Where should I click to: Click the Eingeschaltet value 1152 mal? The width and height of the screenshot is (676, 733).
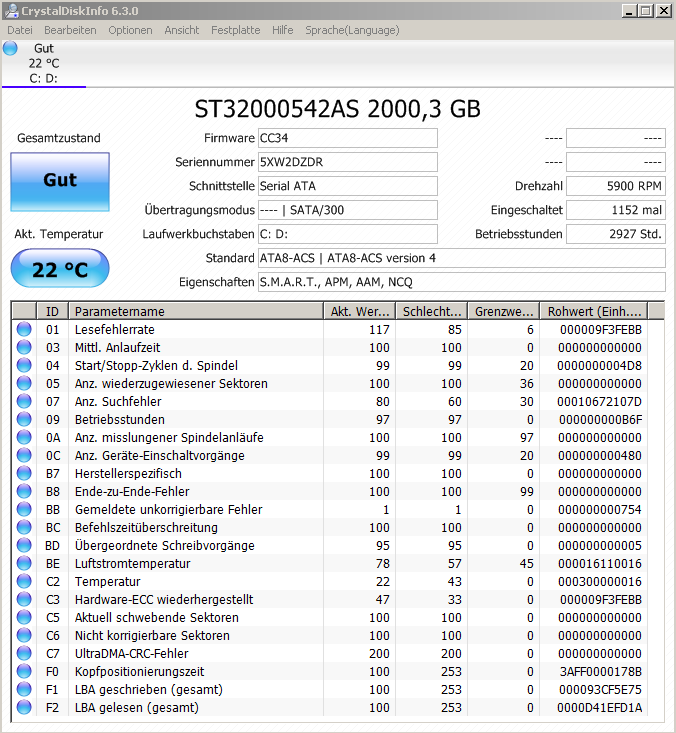coord(616,210)
